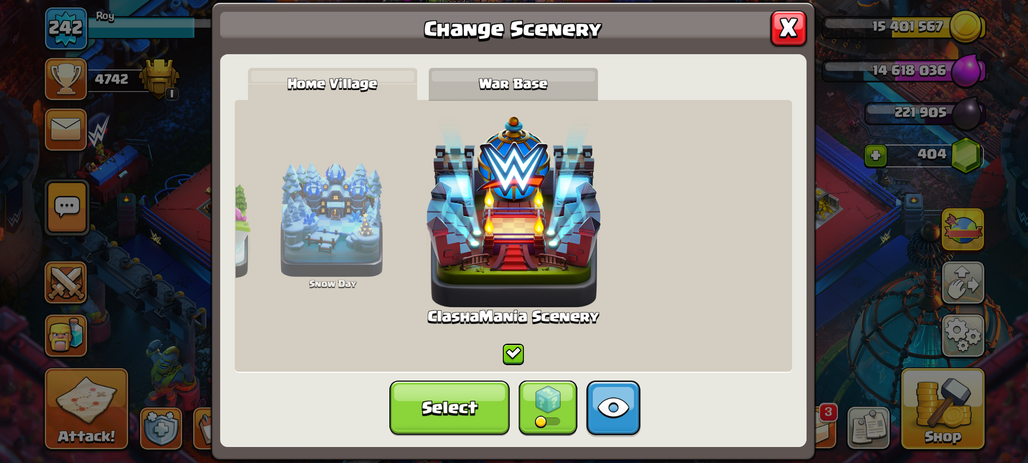Switch to the Home Village tab

pos(332,84)
